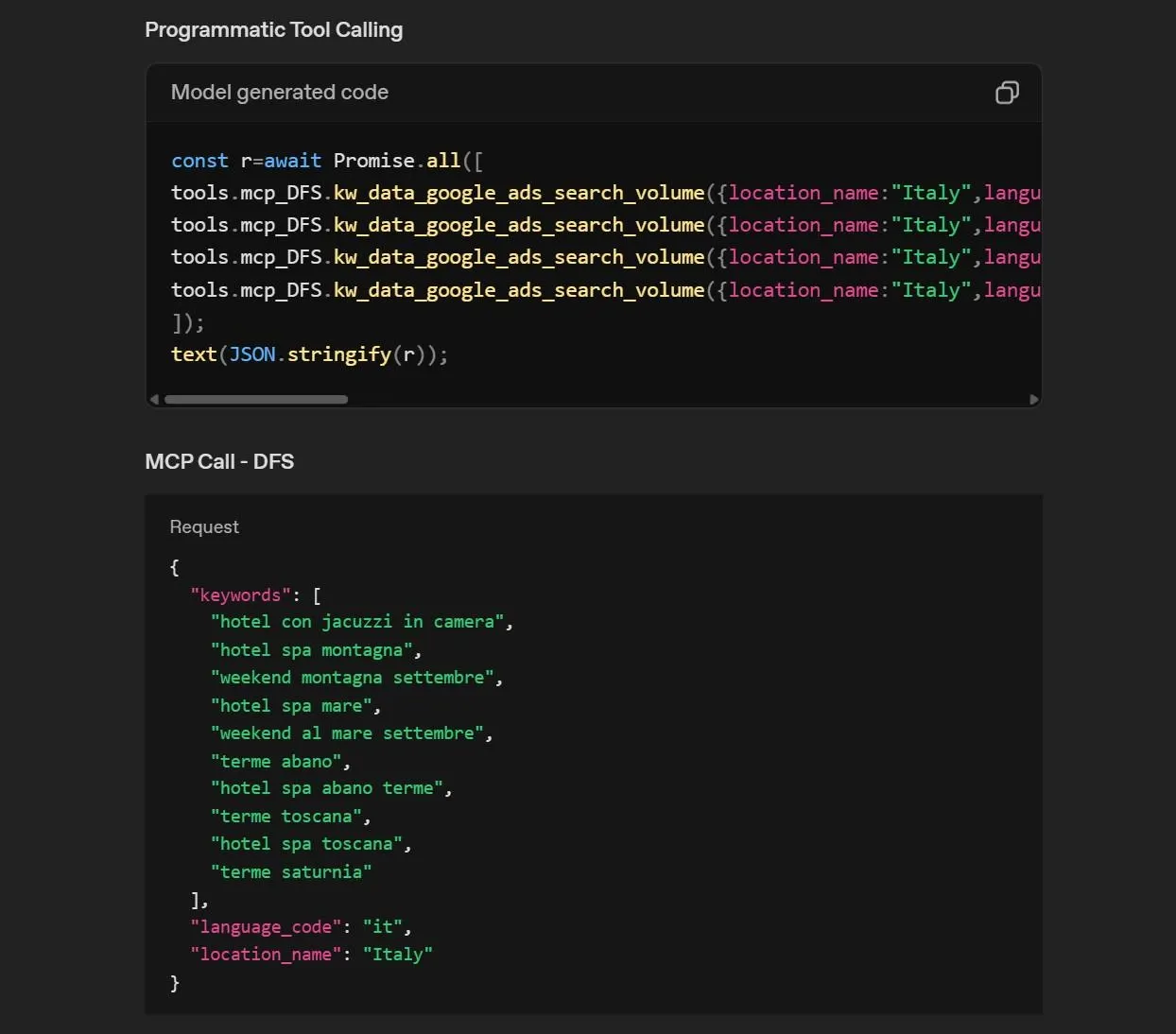Click the 'Programmatic Tool Calling' heading
The image size is (1176, 1034).
(274, 30)
